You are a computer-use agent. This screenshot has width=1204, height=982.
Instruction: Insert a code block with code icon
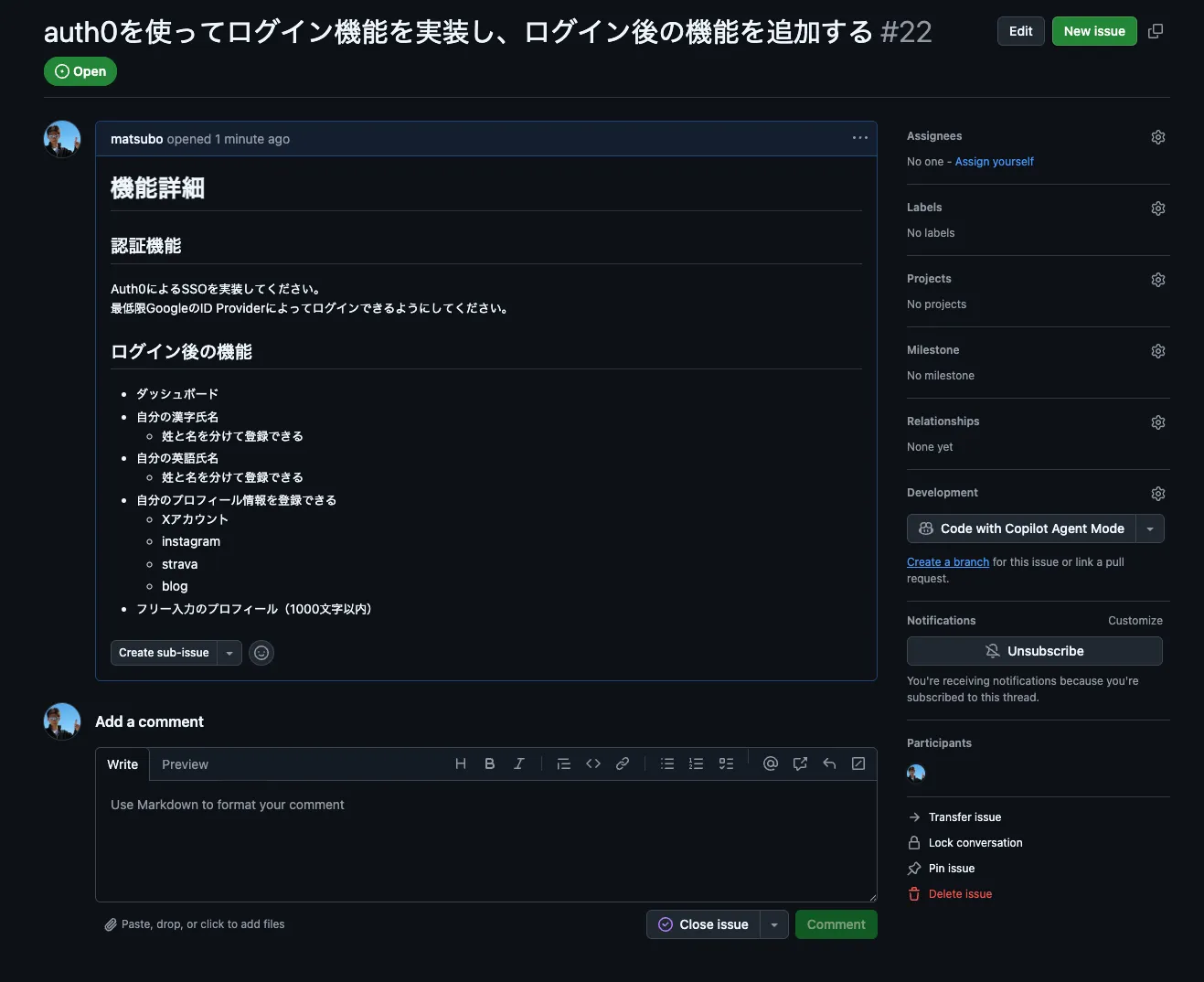point(593,763)
